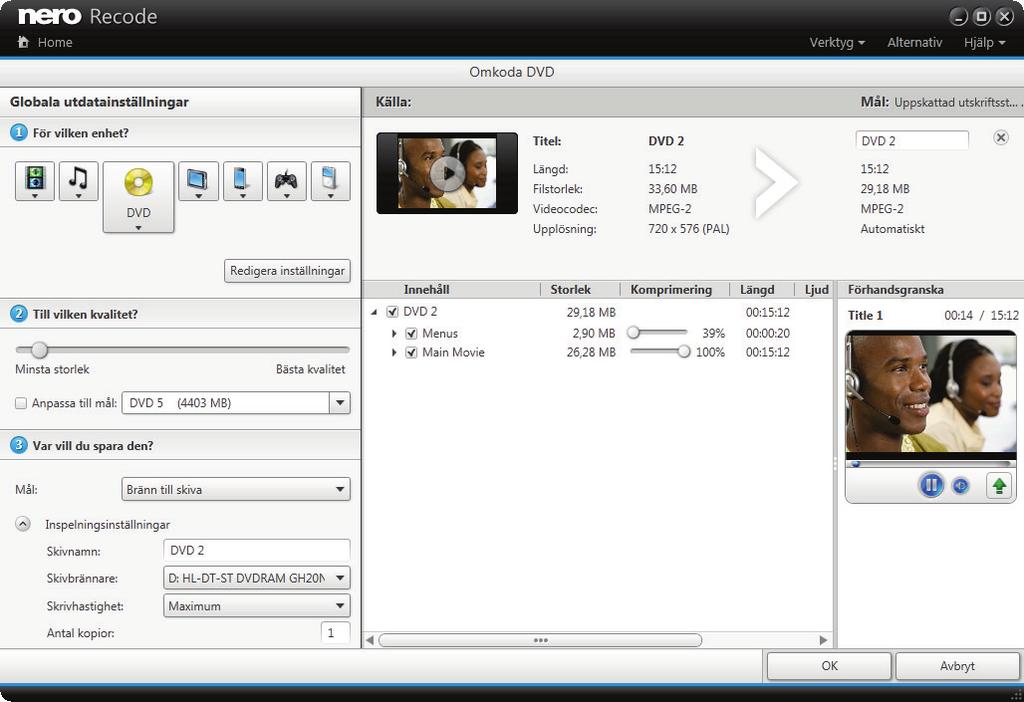Select the mobile phone device icon
This screenshot has height=702, width=1024.
242,181
